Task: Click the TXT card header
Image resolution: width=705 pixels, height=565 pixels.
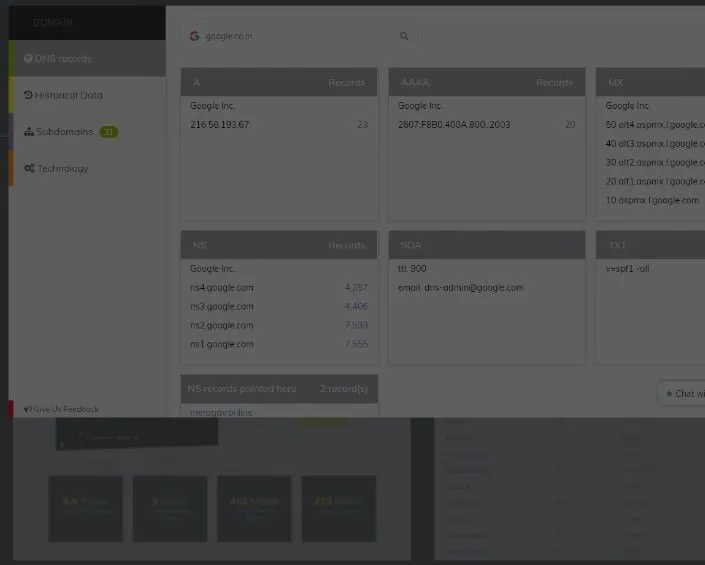Action: coord(650,245)
